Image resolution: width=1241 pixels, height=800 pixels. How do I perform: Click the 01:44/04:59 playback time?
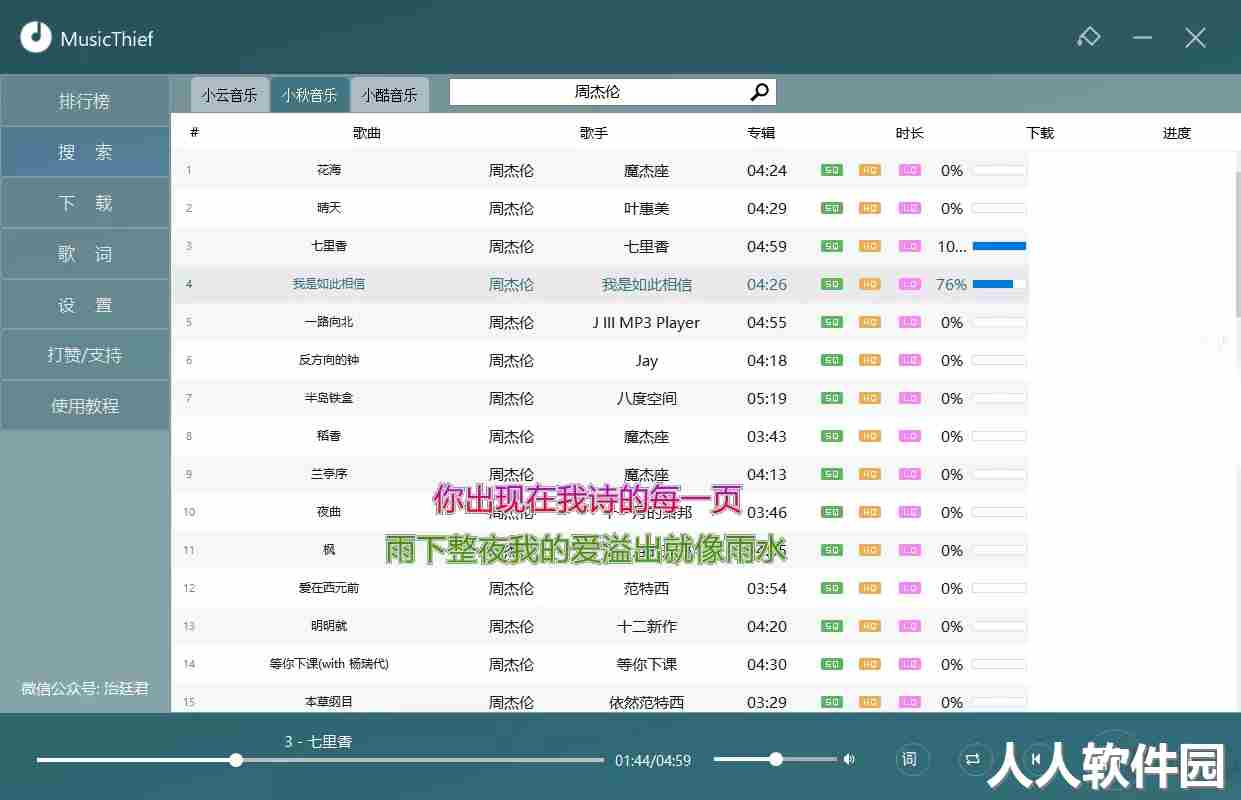point(653,760)
